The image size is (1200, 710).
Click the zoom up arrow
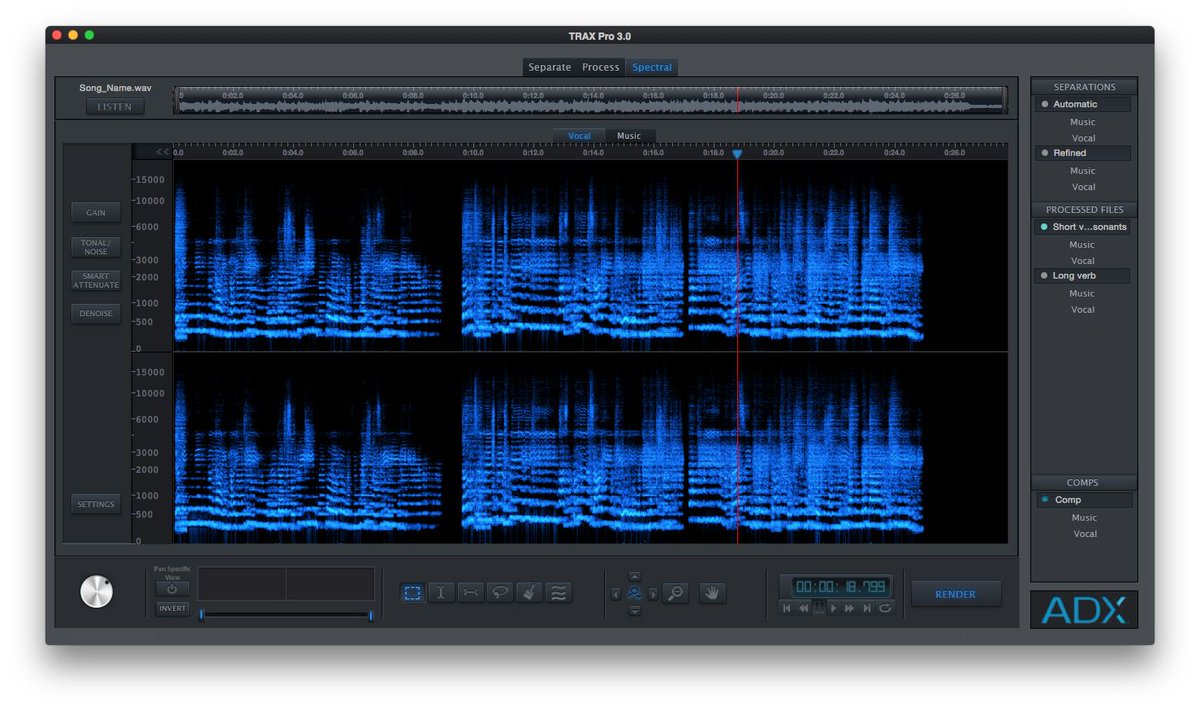(634, 577)
